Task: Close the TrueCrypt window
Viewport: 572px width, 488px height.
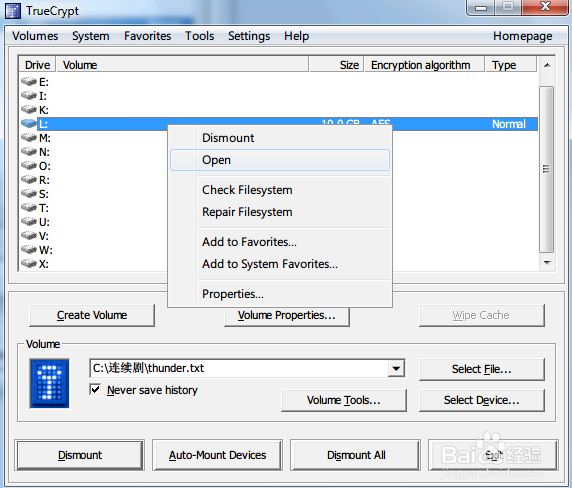Action: pyautogui.click(x=545, y=7)
